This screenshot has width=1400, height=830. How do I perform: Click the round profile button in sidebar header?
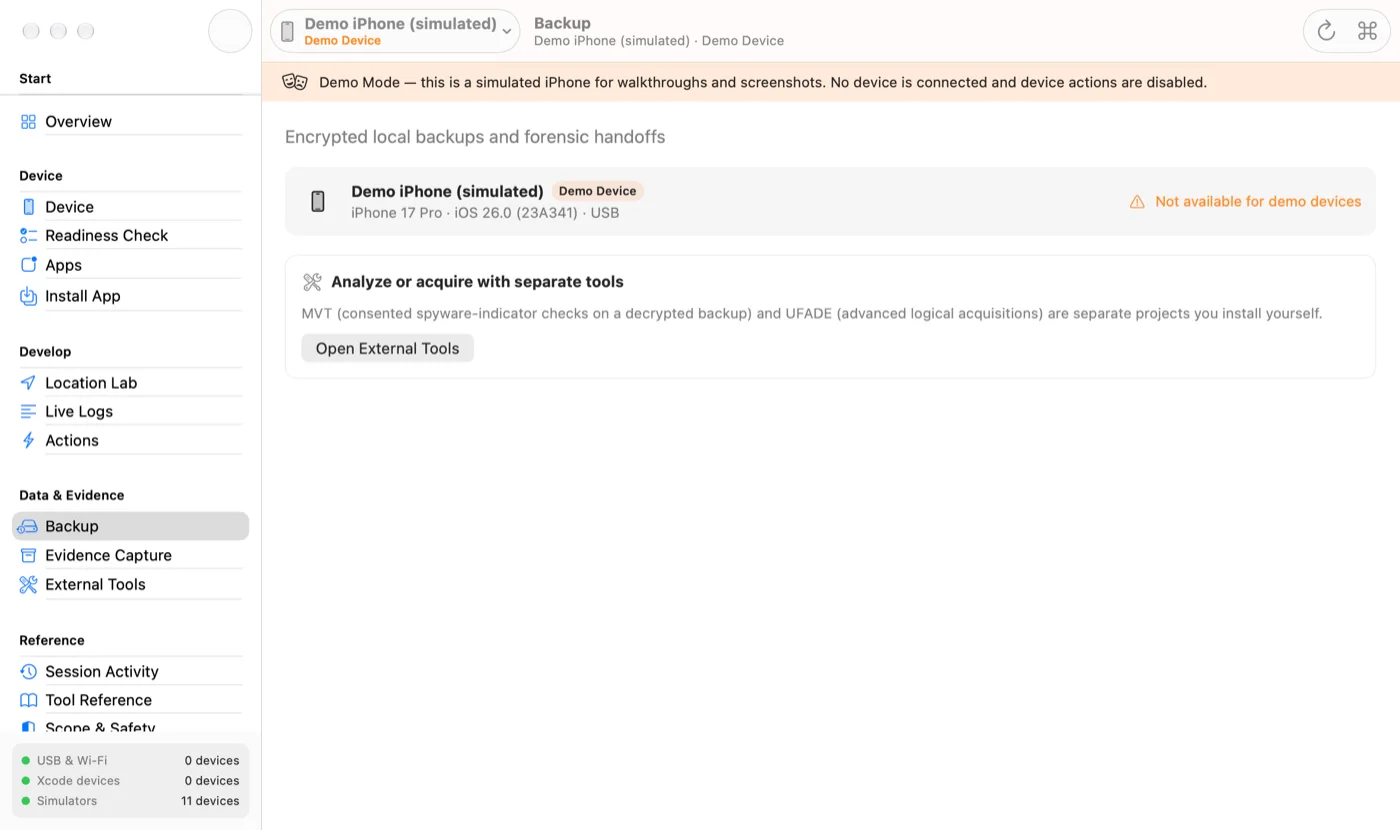click(x=230, y=31)
